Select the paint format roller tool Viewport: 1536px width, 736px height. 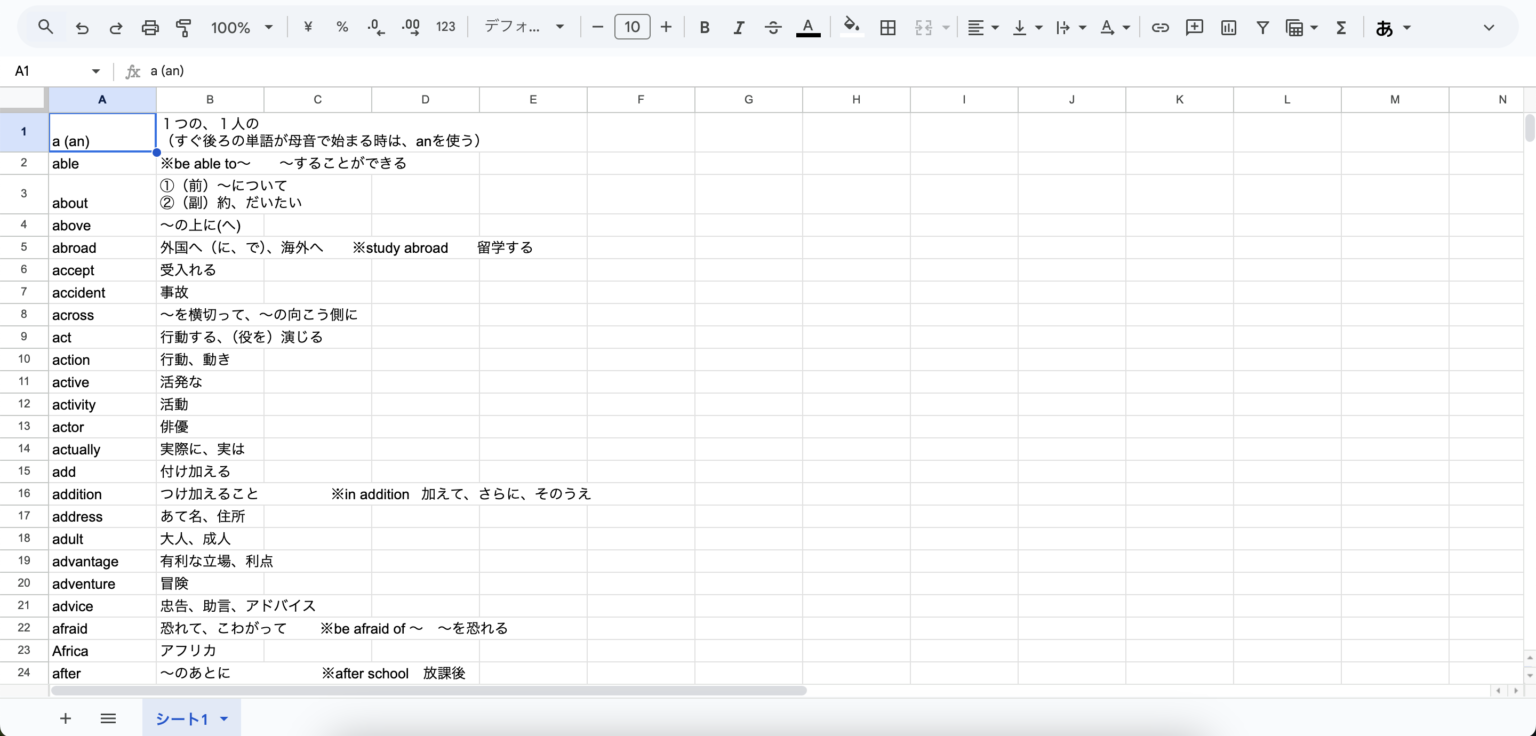(184, 28)
